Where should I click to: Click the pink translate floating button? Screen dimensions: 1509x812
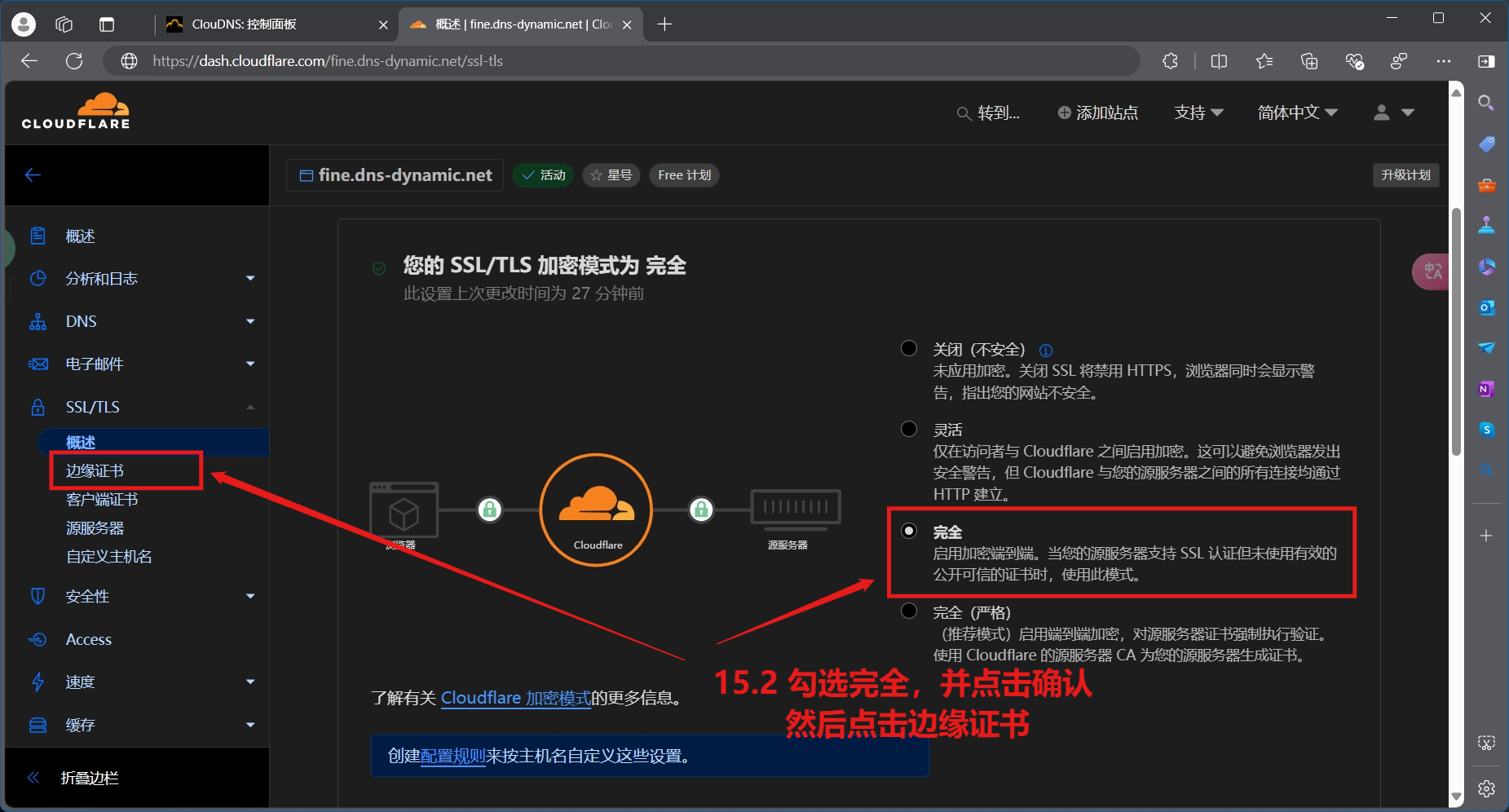[x=1431, y=271]
